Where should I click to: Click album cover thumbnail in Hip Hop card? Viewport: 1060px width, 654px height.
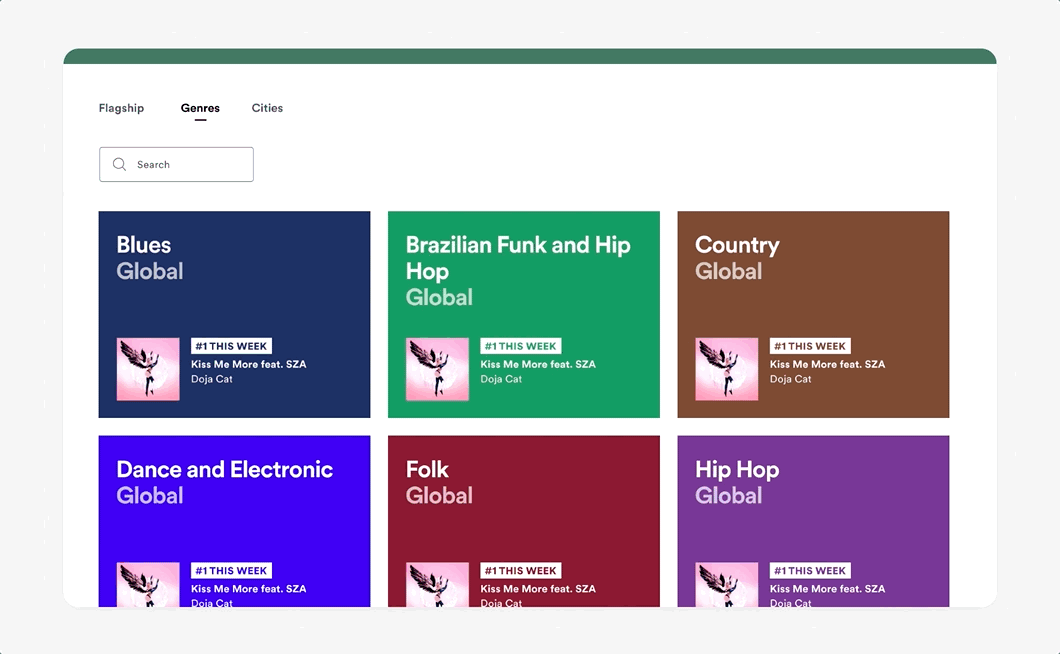[x=727, y=584]
